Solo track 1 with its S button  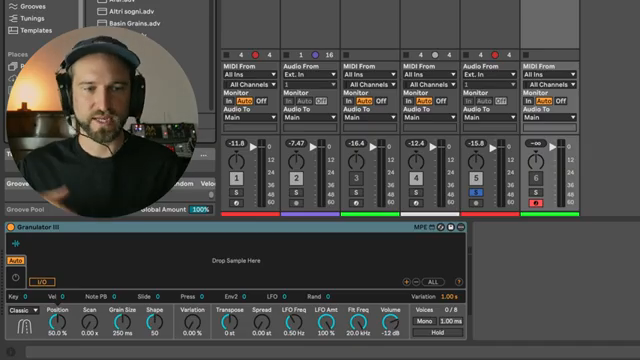point(236,193)
